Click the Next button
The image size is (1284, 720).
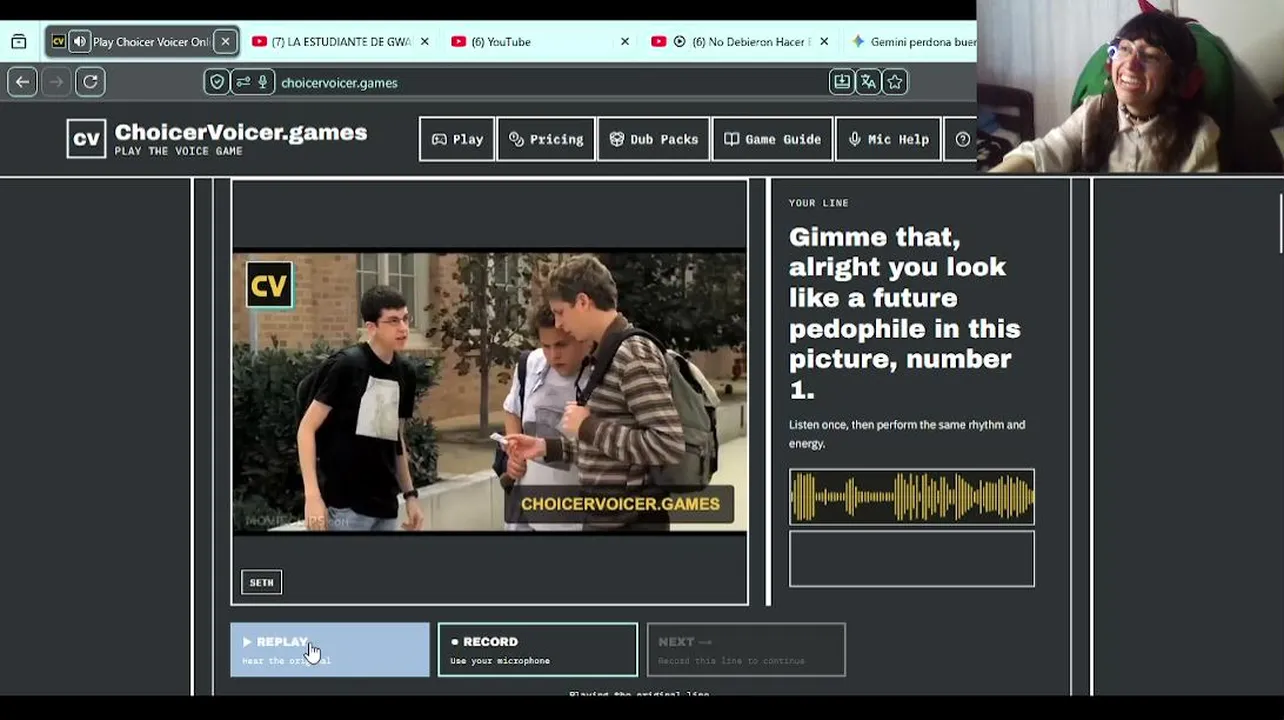coord(746,649)
